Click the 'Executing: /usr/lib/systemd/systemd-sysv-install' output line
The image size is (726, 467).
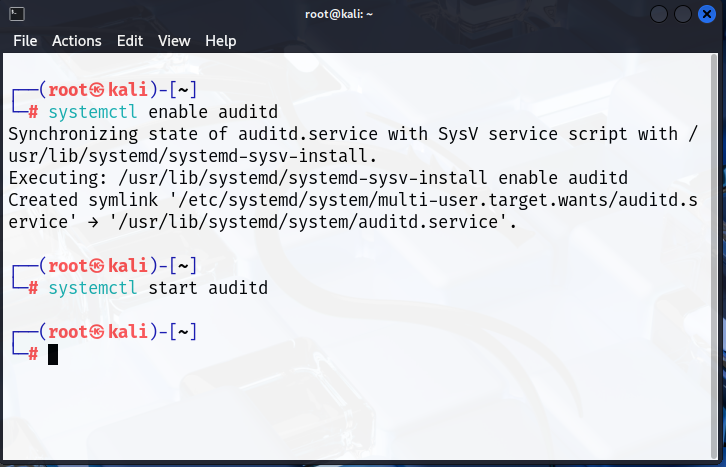(x=318, y=178)
